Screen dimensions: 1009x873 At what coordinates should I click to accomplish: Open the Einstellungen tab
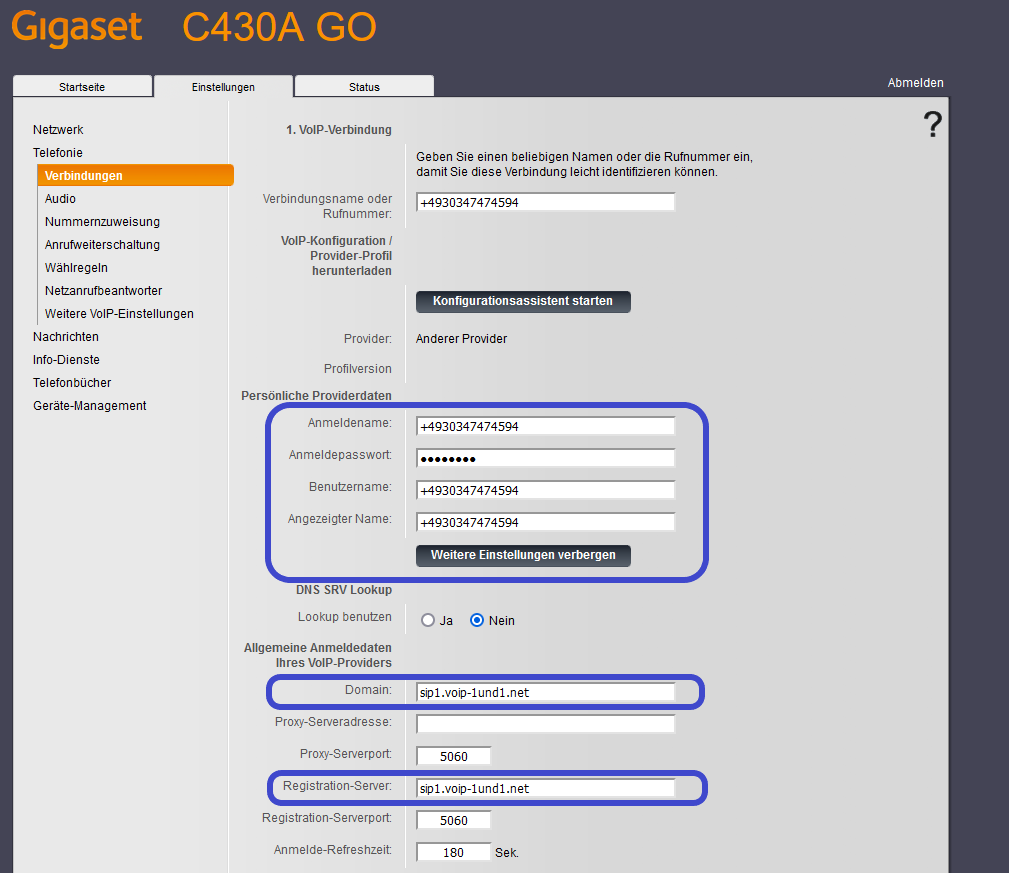point(223,87)
